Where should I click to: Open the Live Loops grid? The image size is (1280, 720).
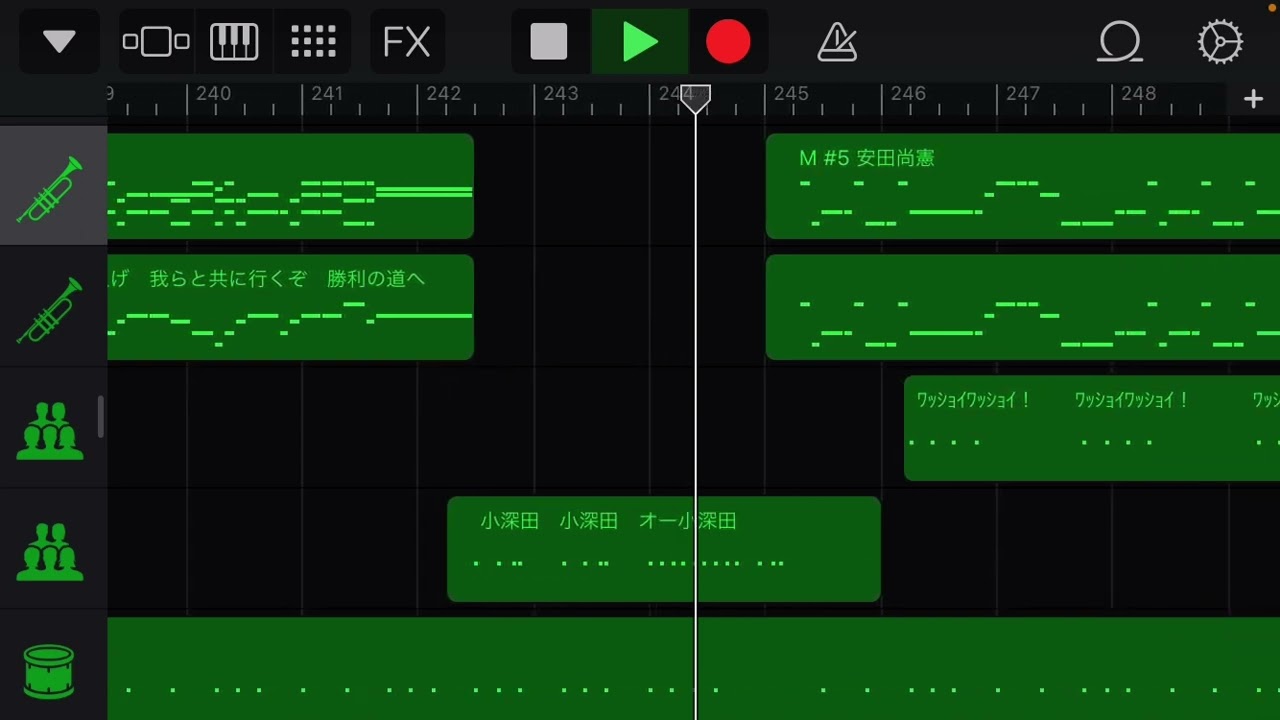coord(313,42)
